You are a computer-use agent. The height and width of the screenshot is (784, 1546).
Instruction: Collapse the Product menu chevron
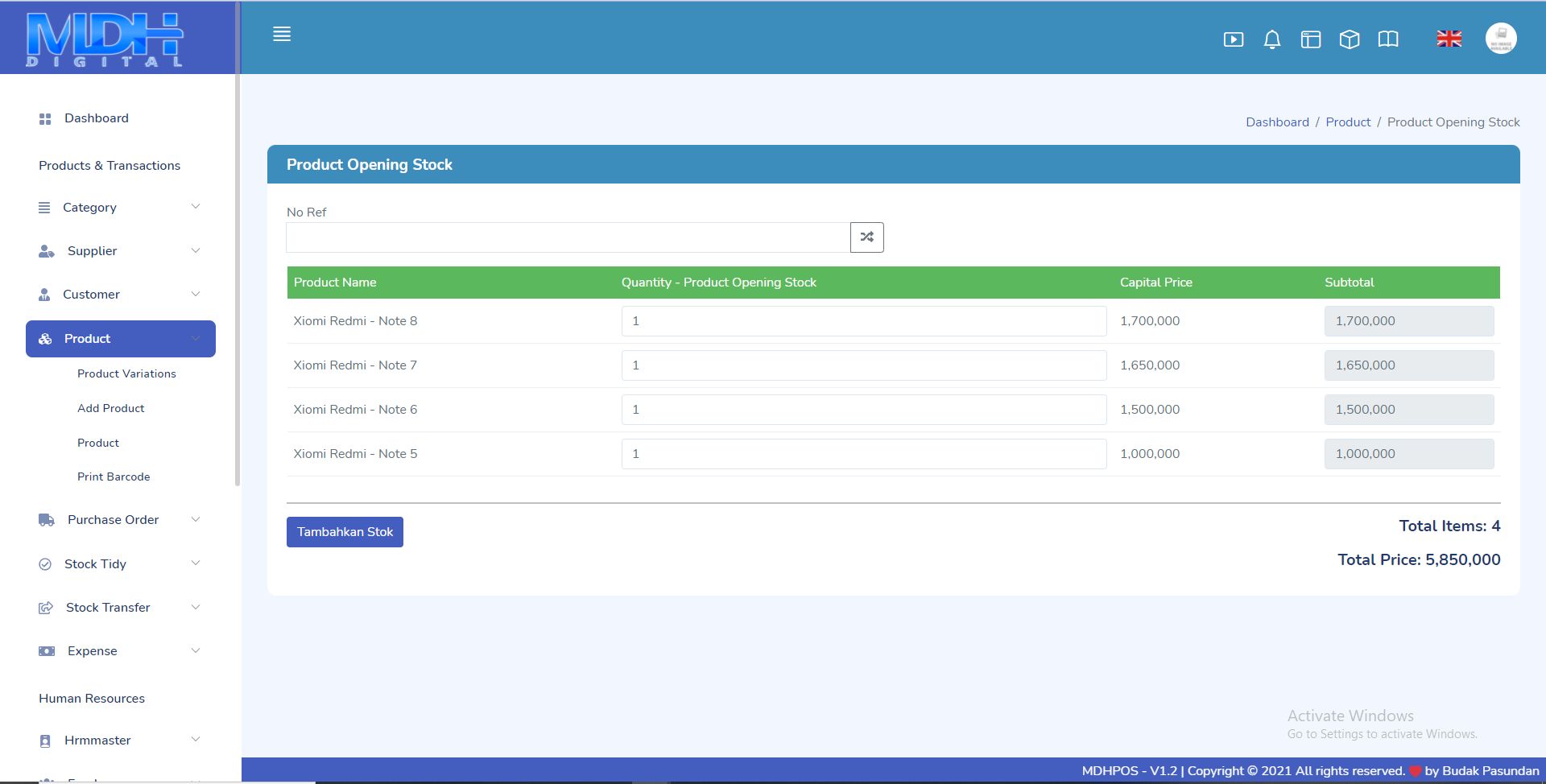coord(196,338)
